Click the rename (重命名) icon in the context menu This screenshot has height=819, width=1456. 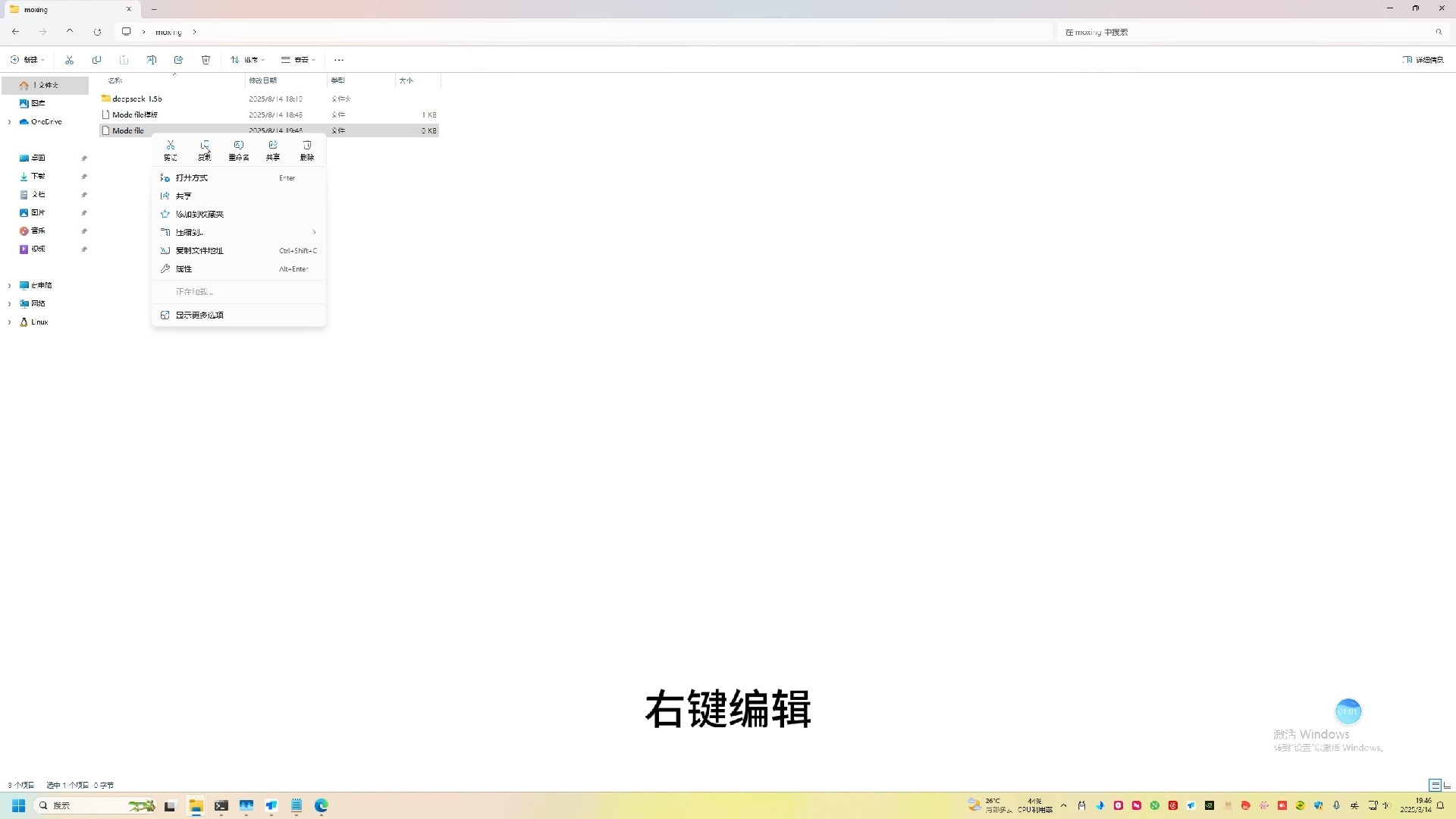click(x=239, y=149)
